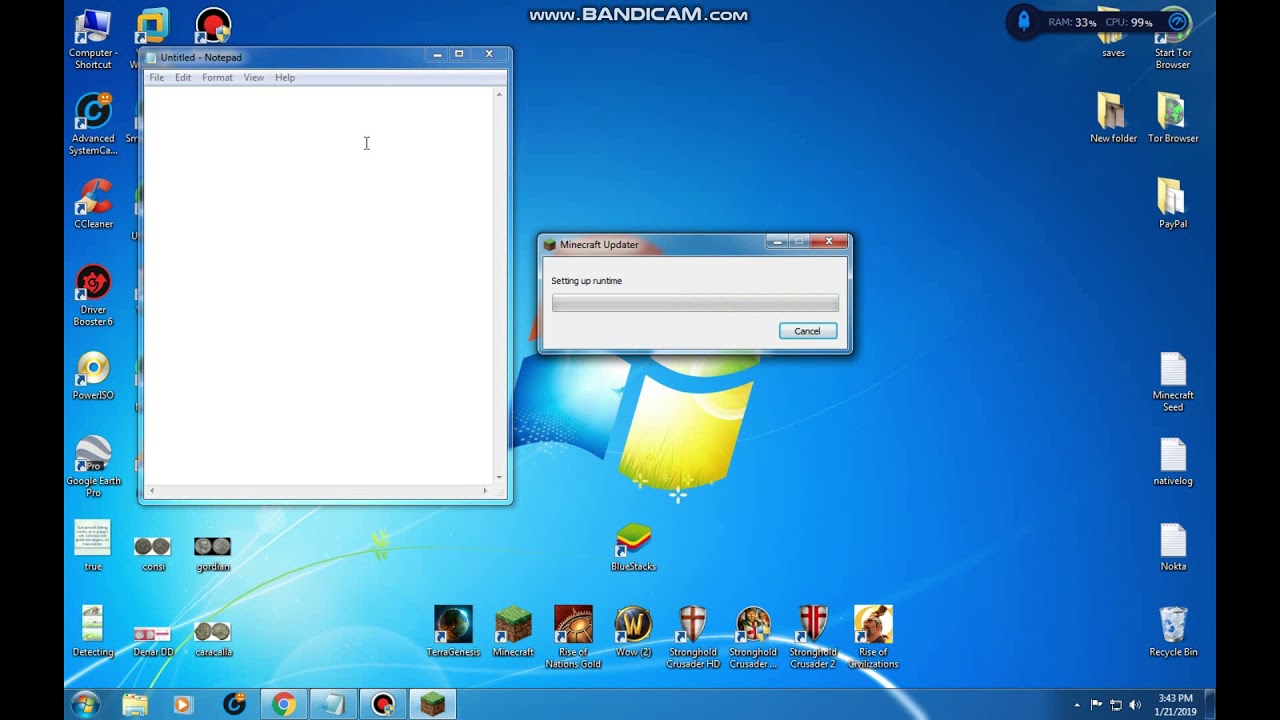
Task: Open the Wow (2) desktop icon
Action: (633, 631)
